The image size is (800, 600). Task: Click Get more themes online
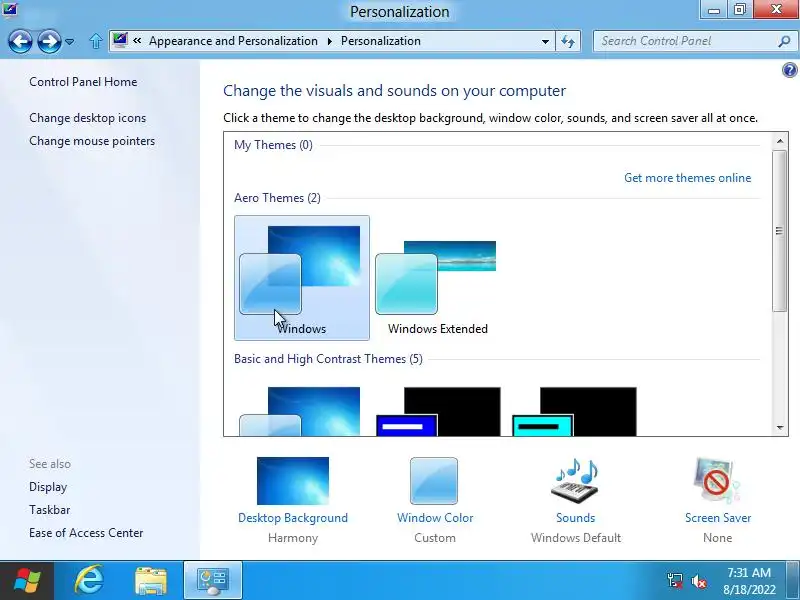(687, 178)
